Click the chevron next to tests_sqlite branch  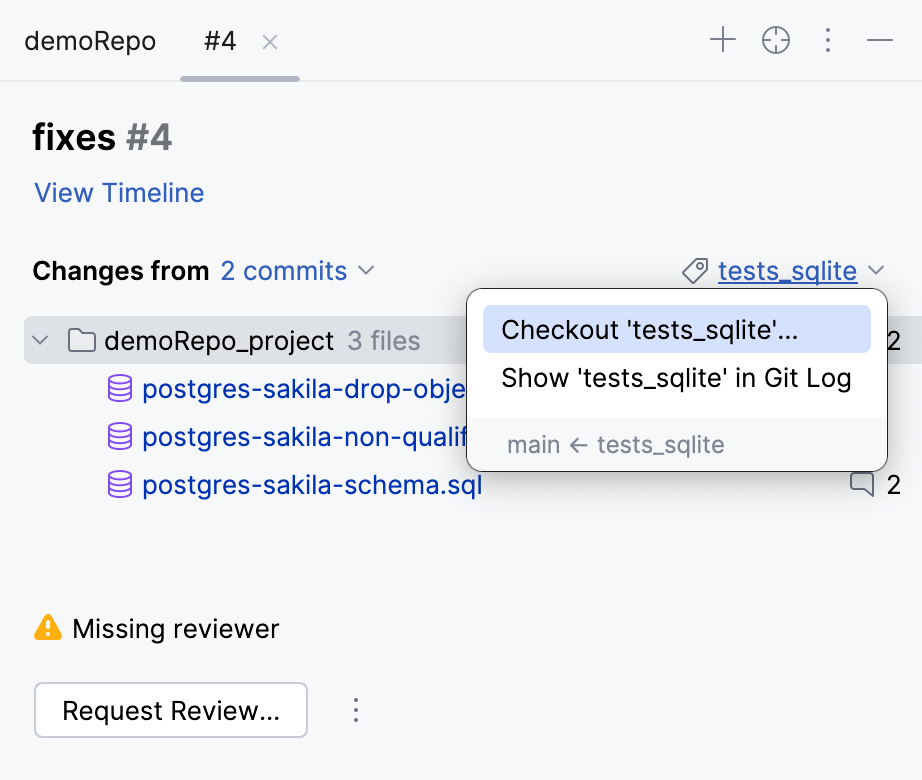coord(876,271)
